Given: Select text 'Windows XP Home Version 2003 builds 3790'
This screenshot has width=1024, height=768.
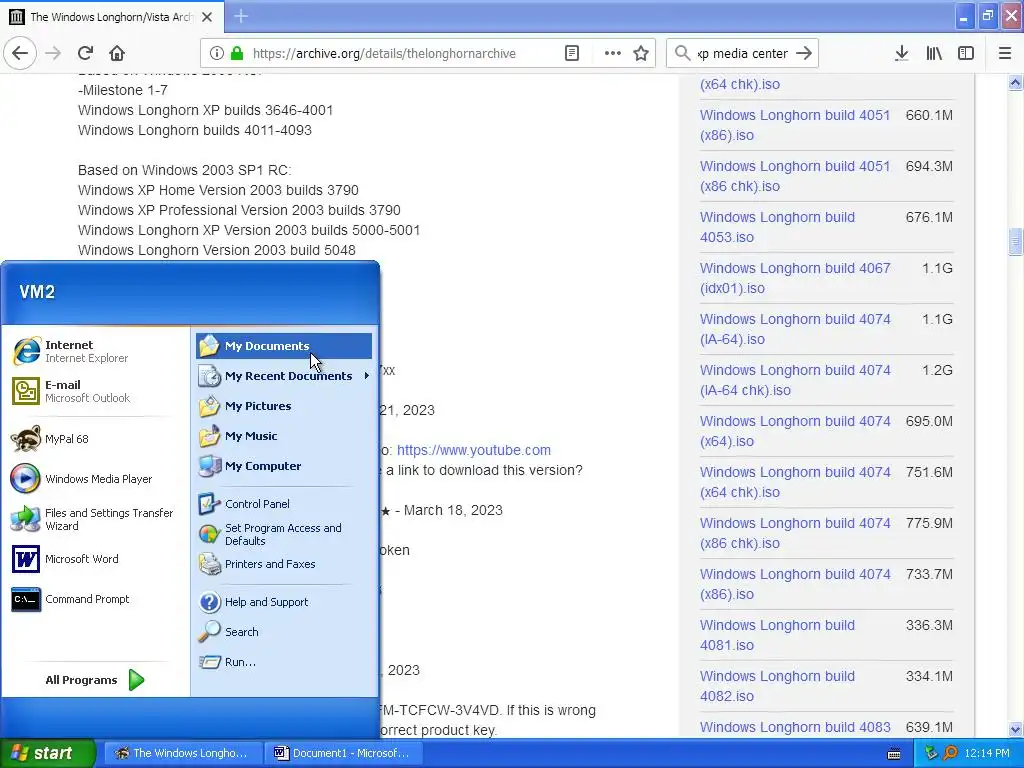Looking at the screenshot, I should (218, 190).
